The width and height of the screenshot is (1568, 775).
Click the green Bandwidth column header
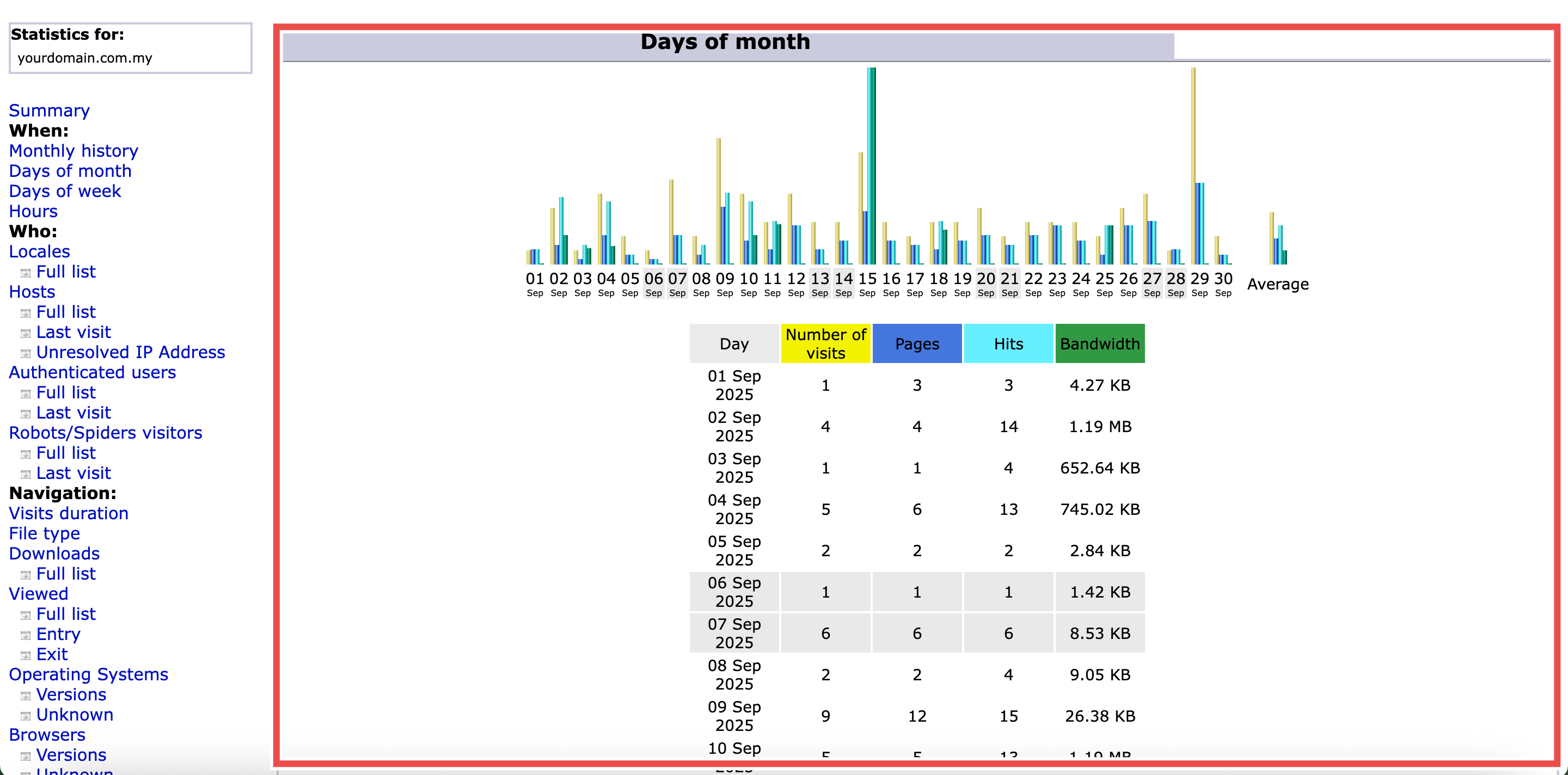(1099, 344)
